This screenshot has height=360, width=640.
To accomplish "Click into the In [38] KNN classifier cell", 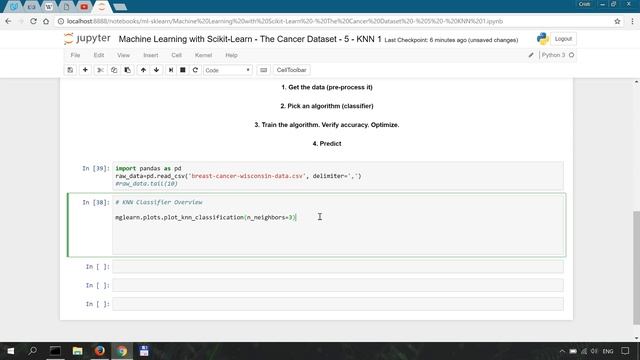I will 338,225.
